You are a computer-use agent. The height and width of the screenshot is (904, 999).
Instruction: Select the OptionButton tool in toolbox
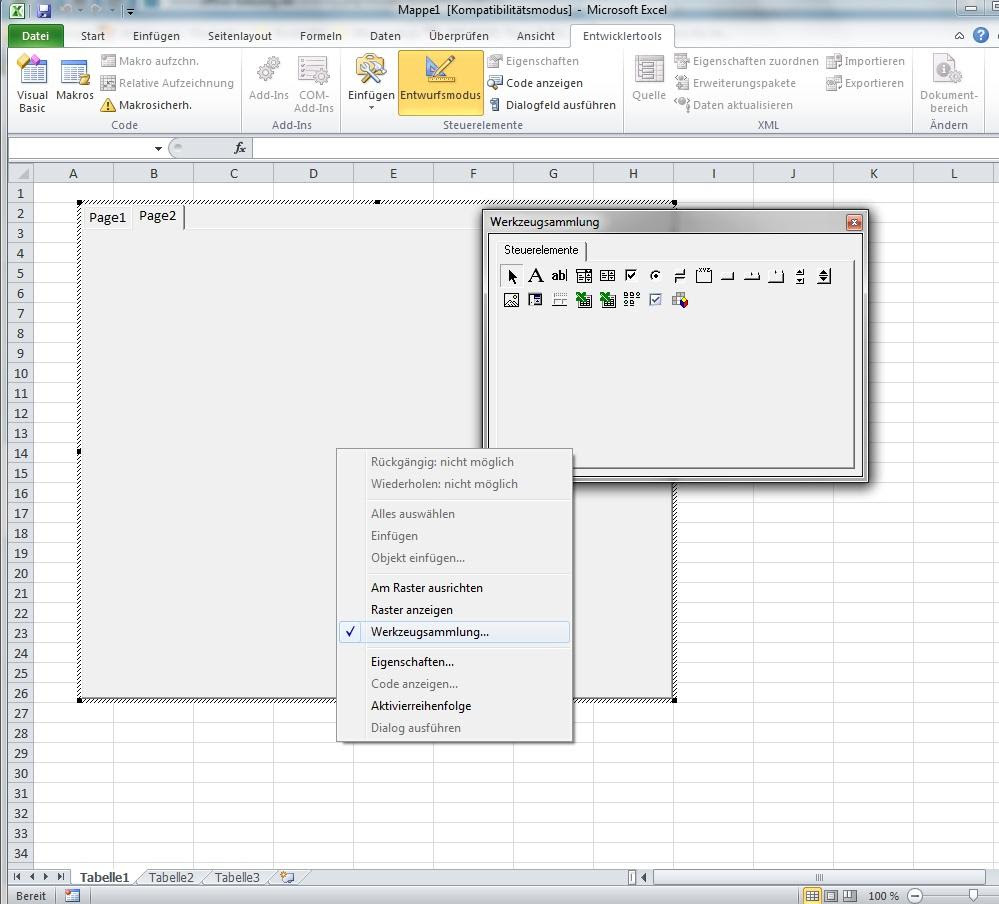655,276
